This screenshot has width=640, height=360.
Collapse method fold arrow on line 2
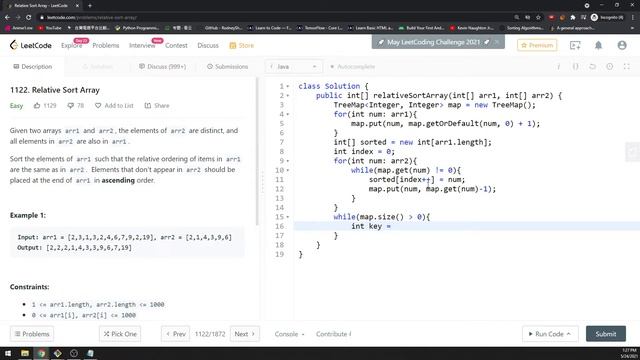tap(288, 96)
